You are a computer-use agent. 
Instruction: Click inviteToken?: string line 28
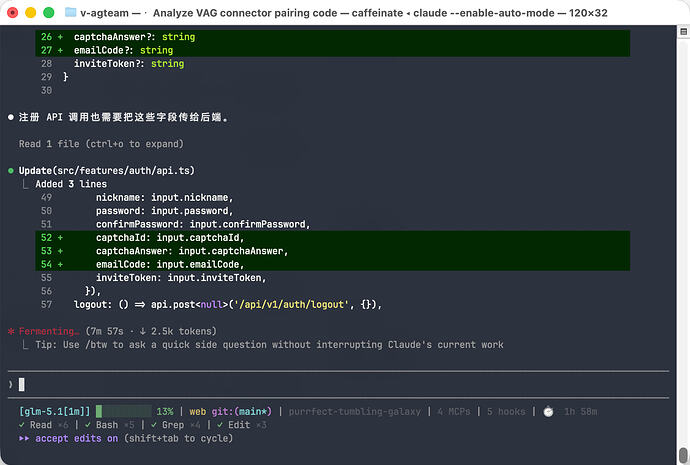click(129, 64)
